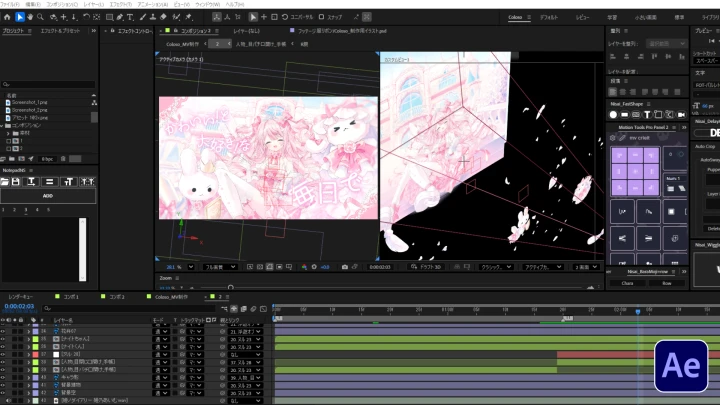Screen dimensions: 720x405
Task: Click the motion blur enable icon in timeline
Action: (253, 309)
